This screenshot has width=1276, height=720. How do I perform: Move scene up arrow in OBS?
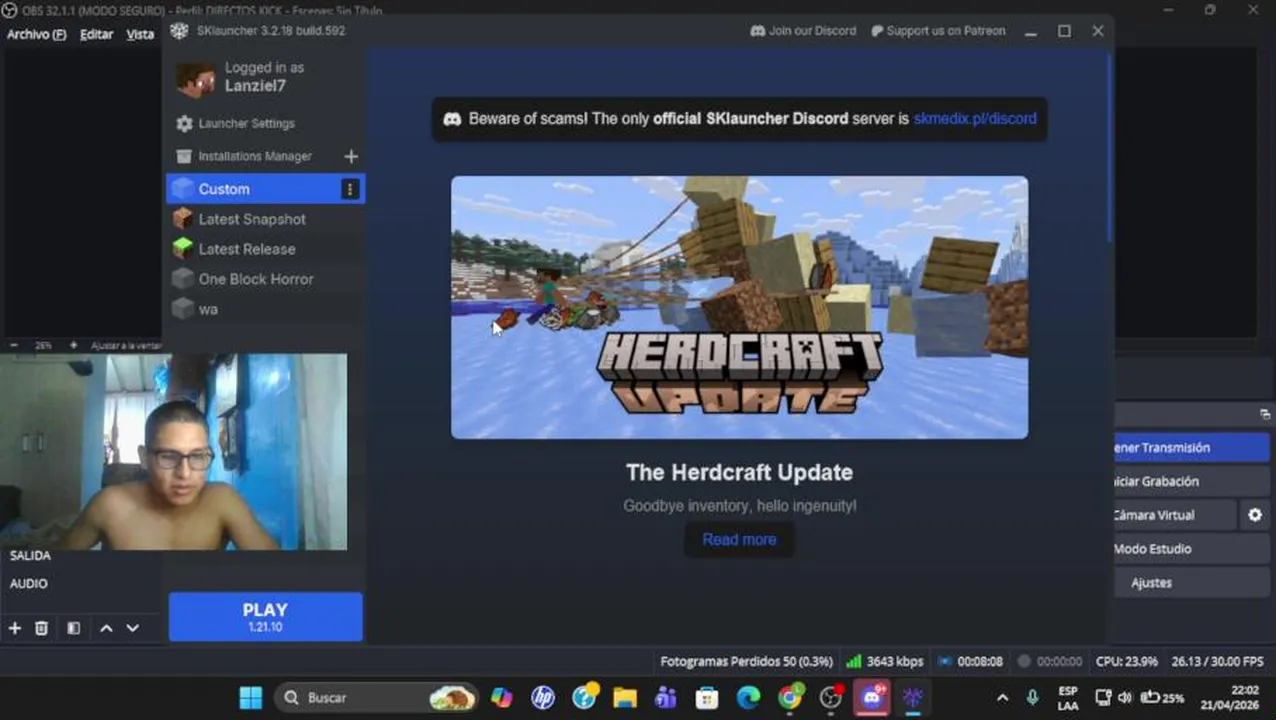tap(106, 628)
